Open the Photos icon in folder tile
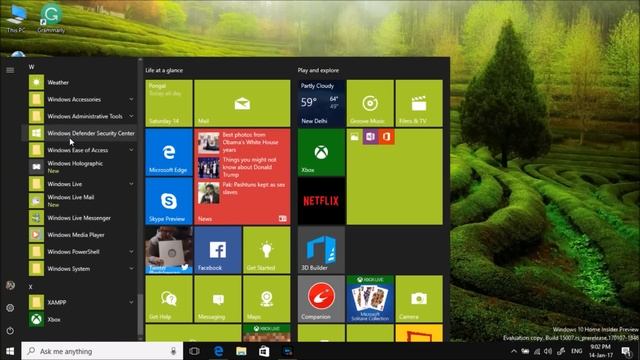This screenshot has width=640, height=360. coord(355,137)
